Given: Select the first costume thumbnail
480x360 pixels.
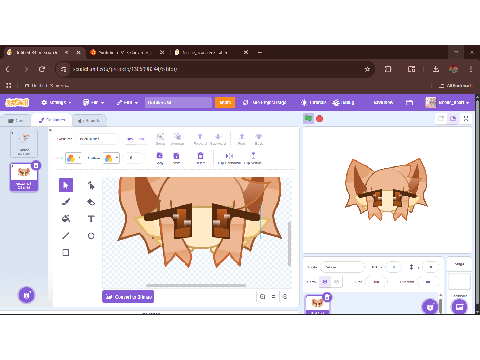Looking at the screenshot, I should click(x=24, y=143).
